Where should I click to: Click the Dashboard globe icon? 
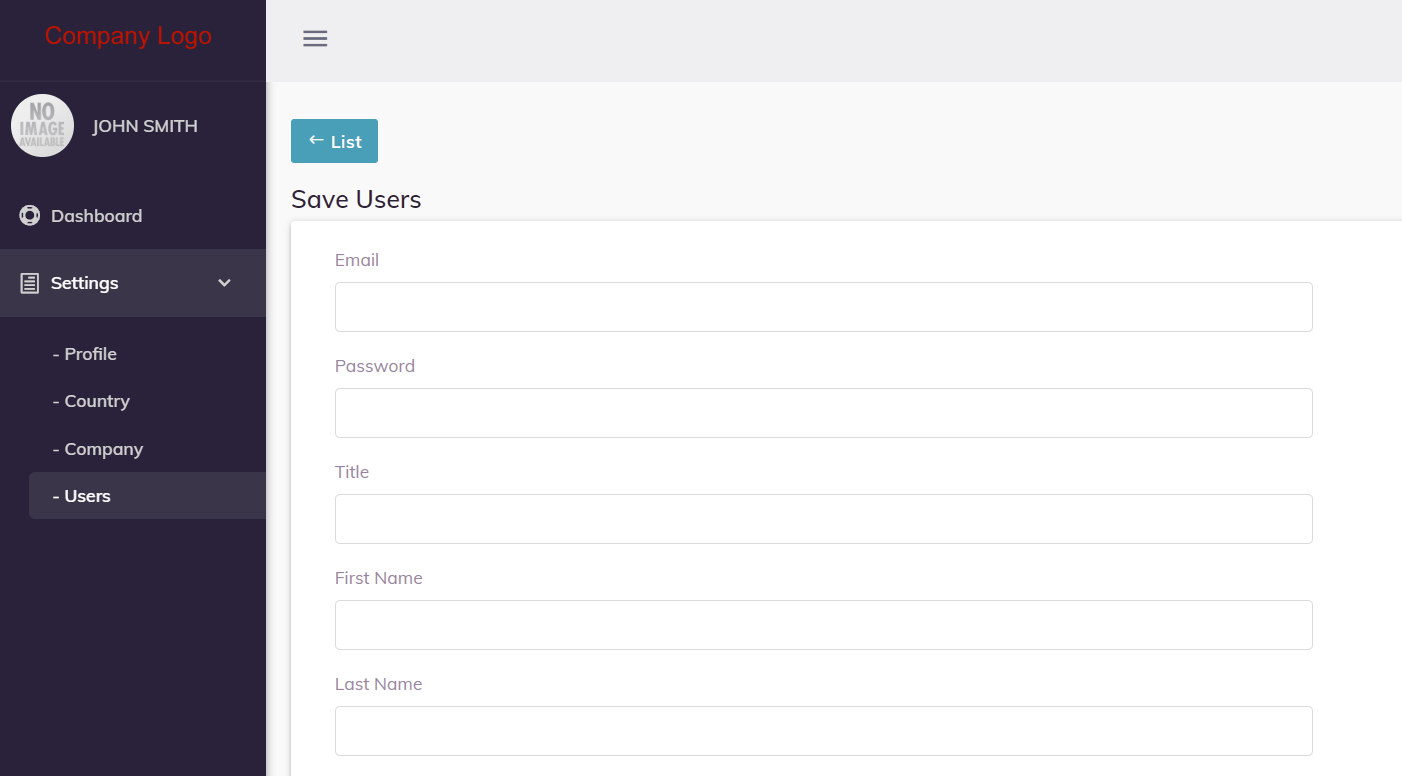click(29, 215)
